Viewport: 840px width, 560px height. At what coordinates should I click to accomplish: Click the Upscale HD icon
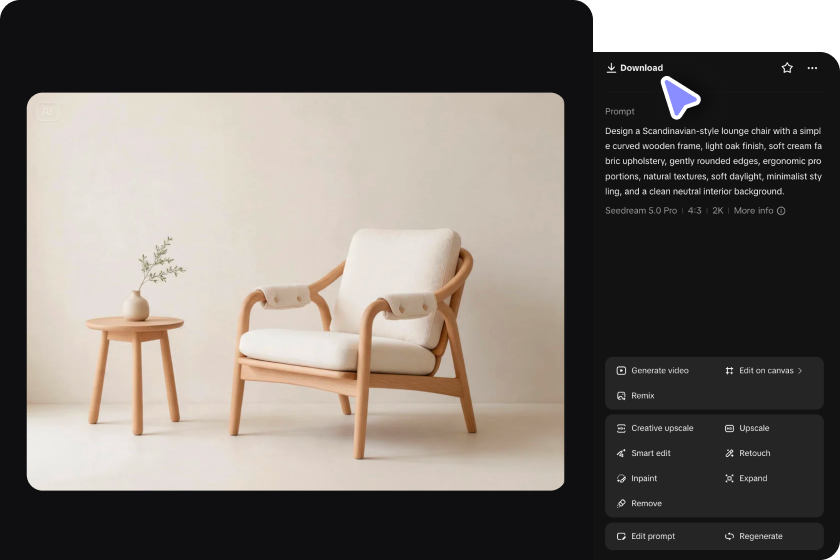(729, 428)
